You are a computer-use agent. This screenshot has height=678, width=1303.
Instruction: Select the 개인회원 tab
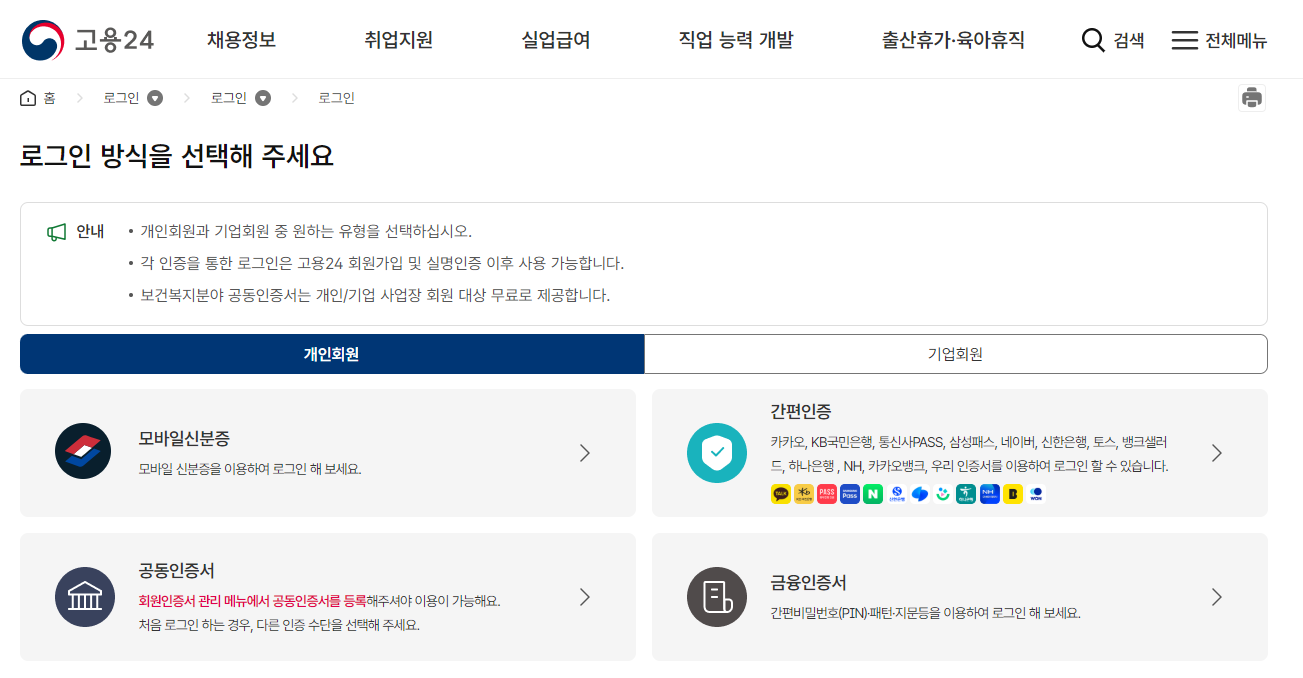click(x=330, y=354)
